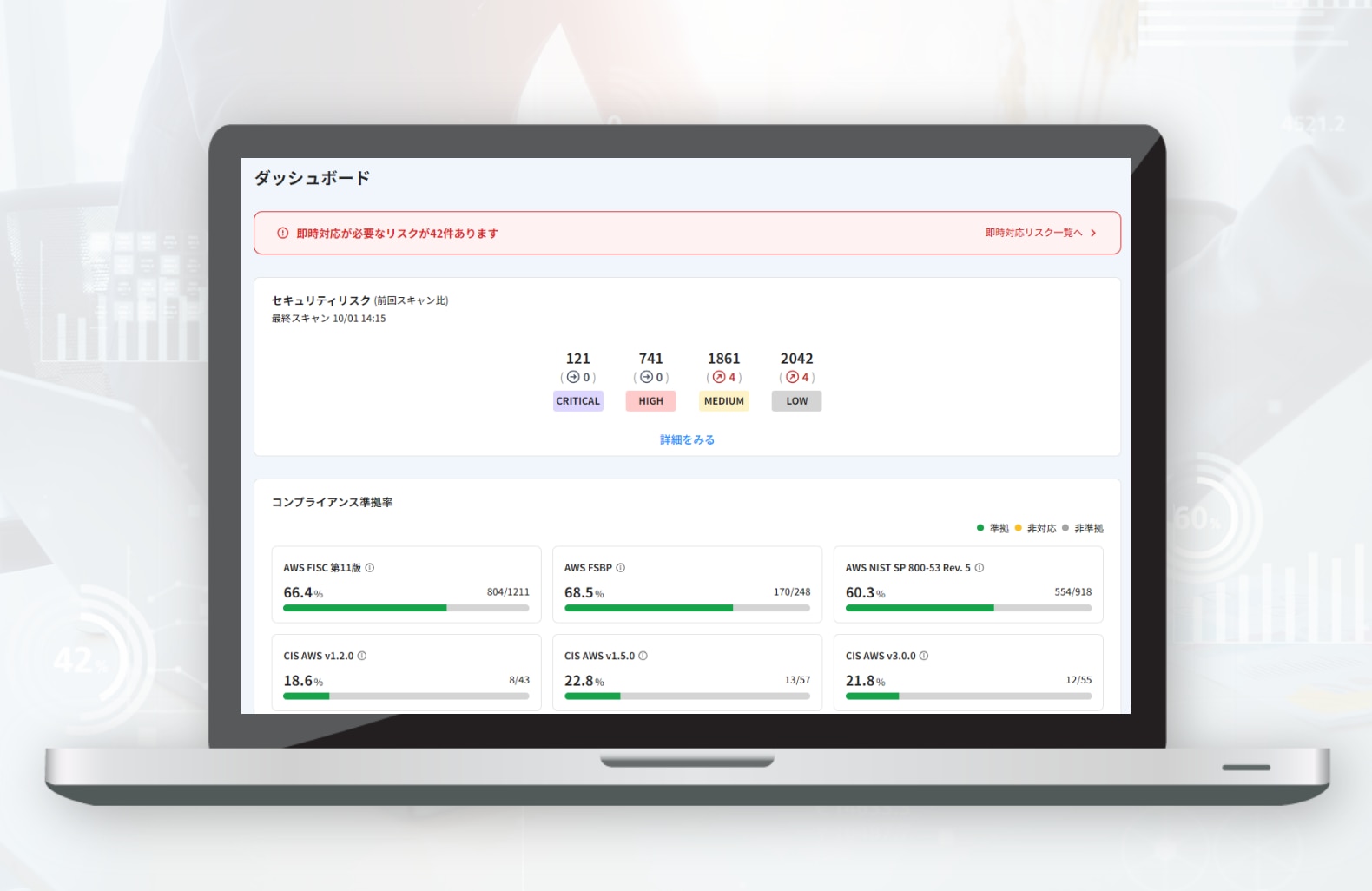This screenshot has height=891, width=1372.
Task: Select the LOW severity badge
Action: 796,401
